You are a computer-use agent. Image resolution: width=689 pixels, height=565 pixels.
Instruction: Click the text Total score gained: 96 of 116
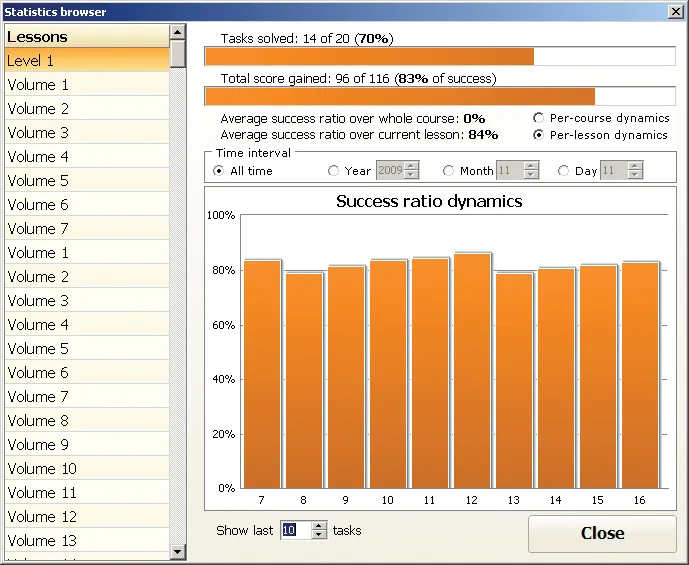pyautogui.click(x=305, y=79)
